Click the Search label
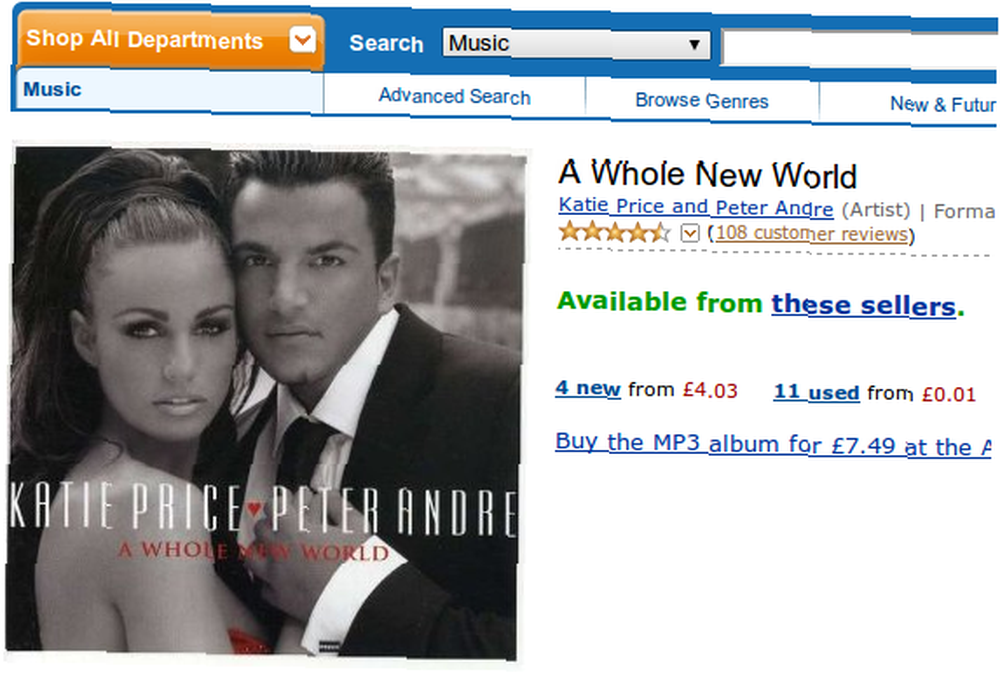The image size is (1000, 684). pos(386,43)
